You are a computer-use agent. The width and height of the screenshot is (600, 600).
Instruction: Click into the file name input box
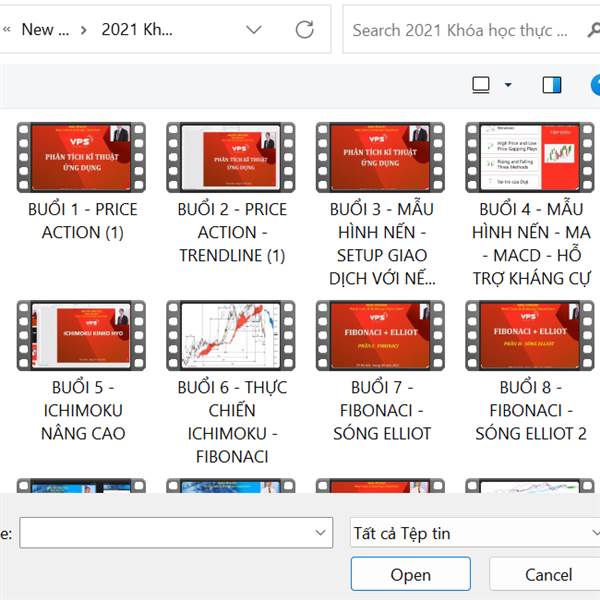(167, 533)
